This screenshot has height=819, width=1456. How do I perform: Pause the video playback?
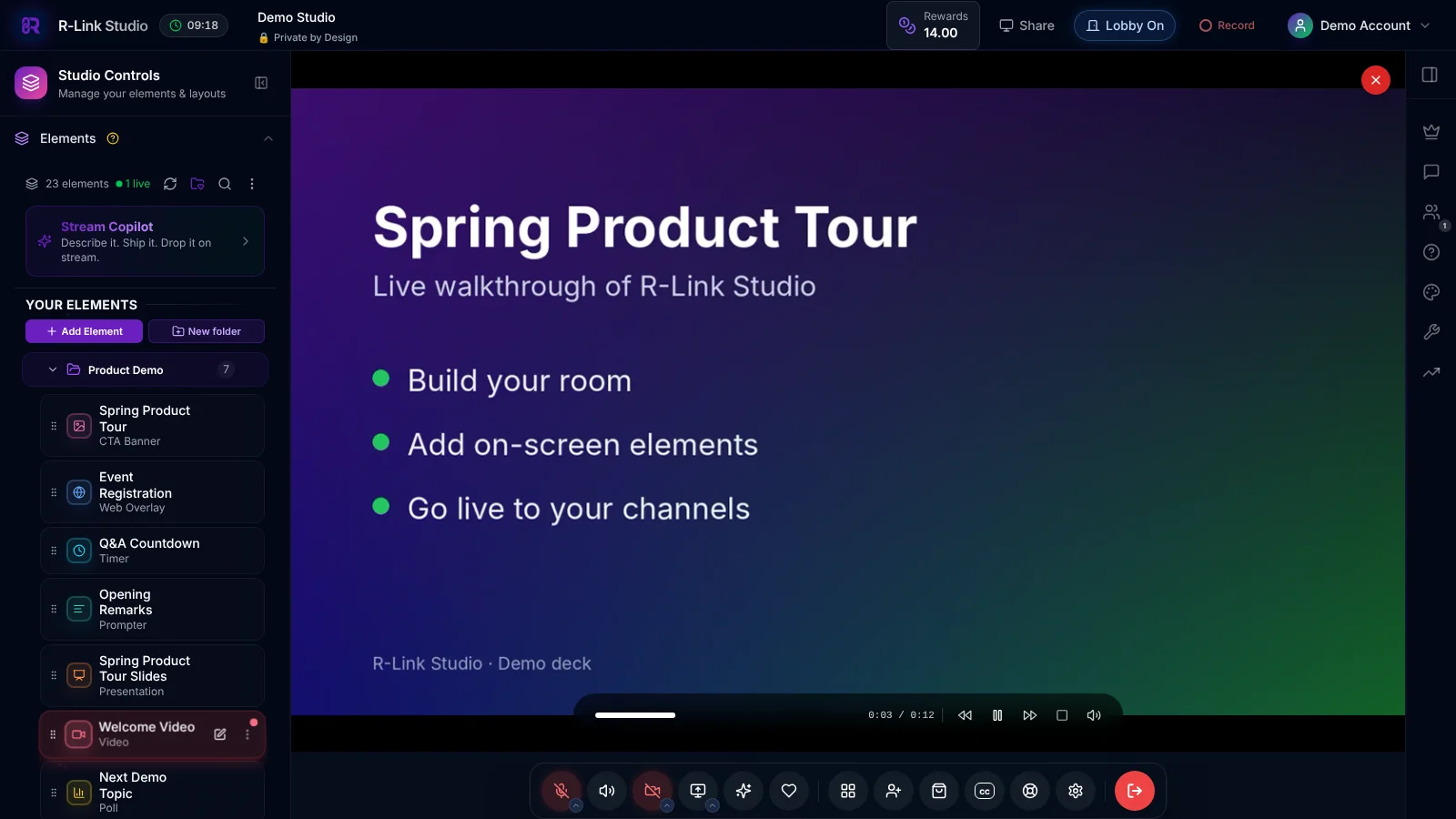[x=997, y=715]
